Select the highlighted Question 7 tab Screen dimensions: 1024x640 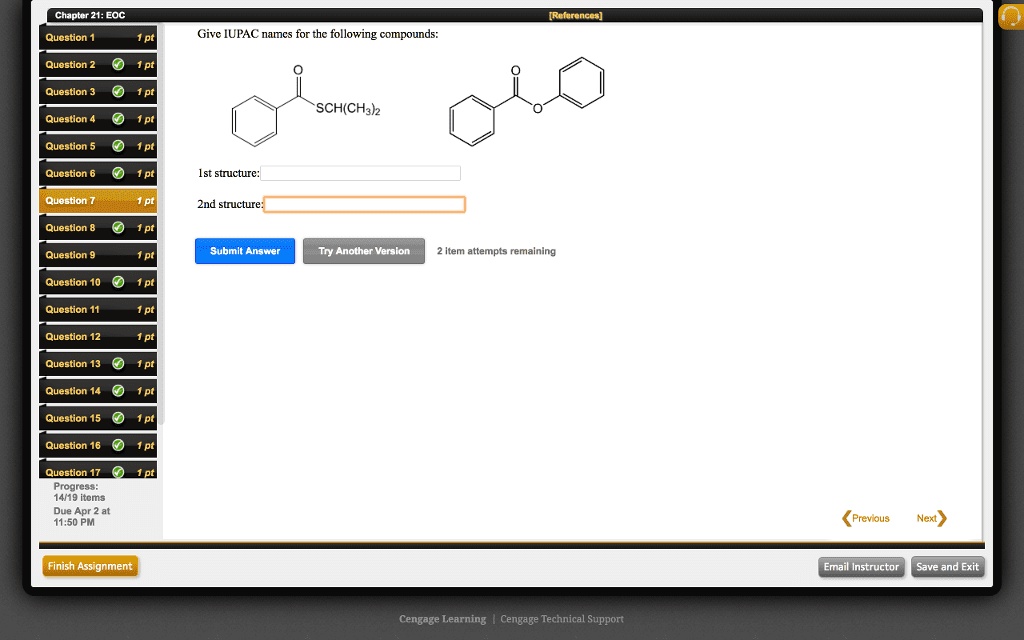[x=80, y=200]
